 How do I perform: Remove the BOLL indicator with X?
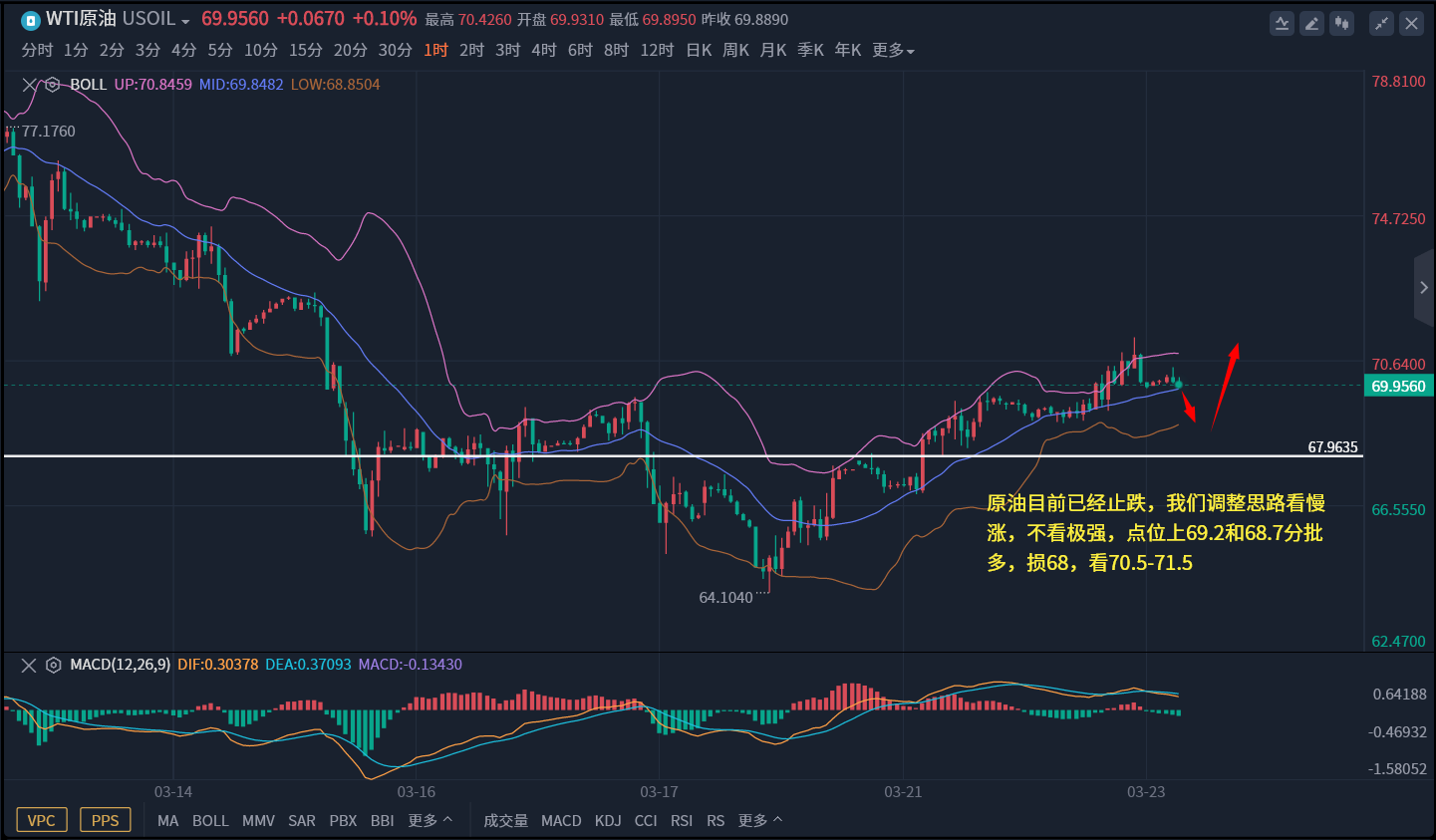[30, 85]
